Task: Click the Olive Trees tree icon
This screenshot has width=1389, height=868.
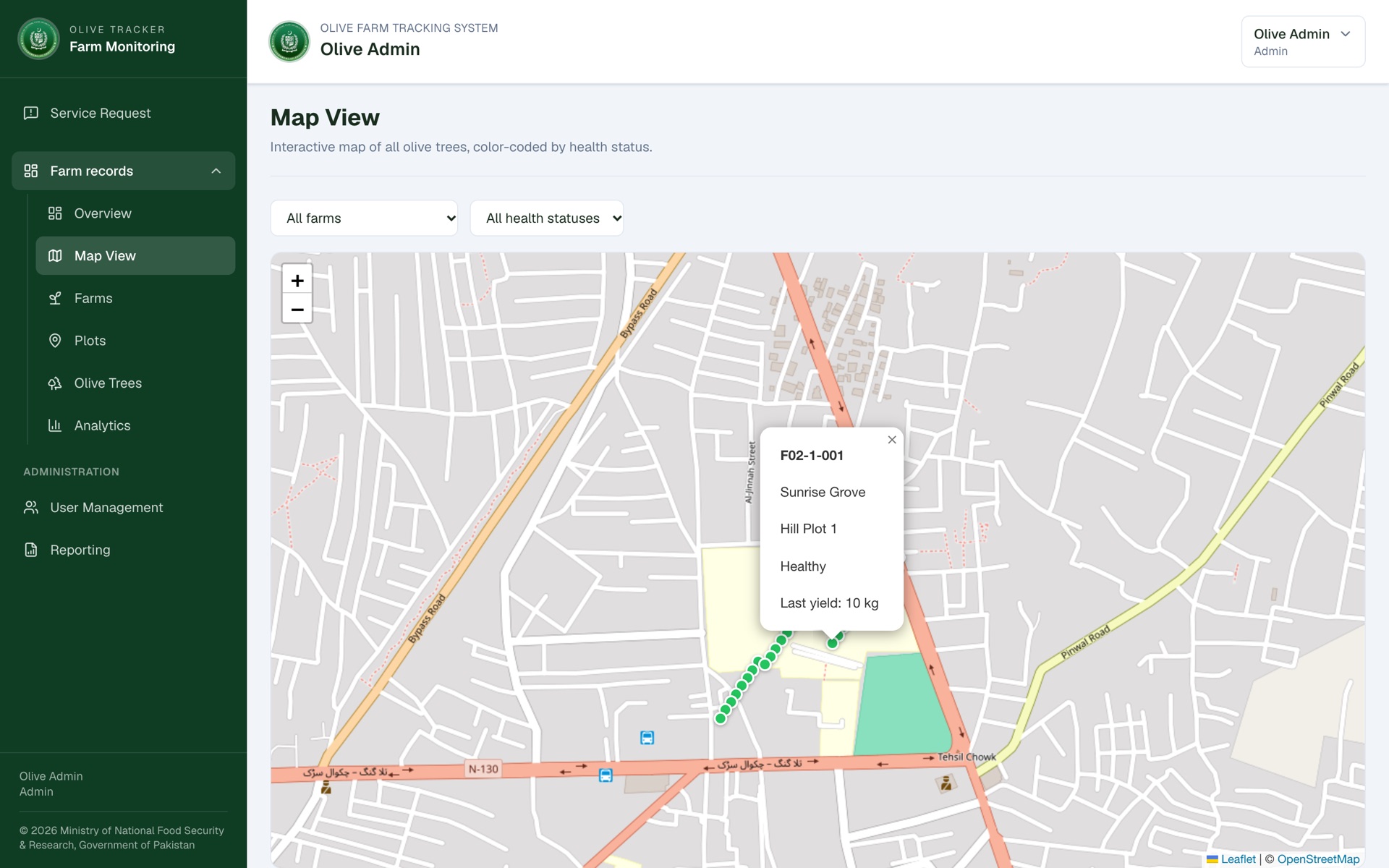Action: (x=55, y=383)
